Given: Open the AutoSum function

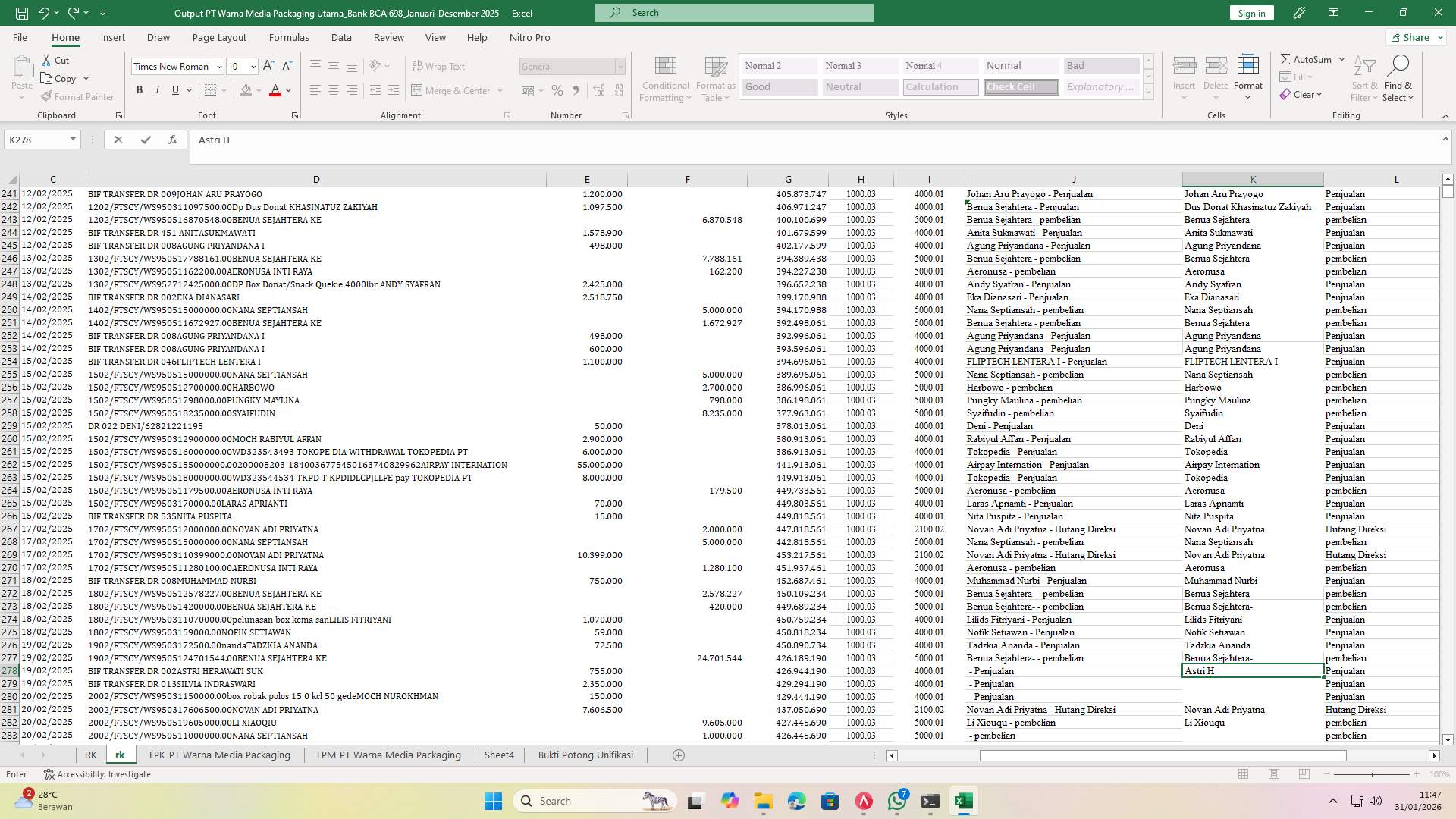Looking at the screenshot, I should pyautogui.click(x=1308, y=58).
